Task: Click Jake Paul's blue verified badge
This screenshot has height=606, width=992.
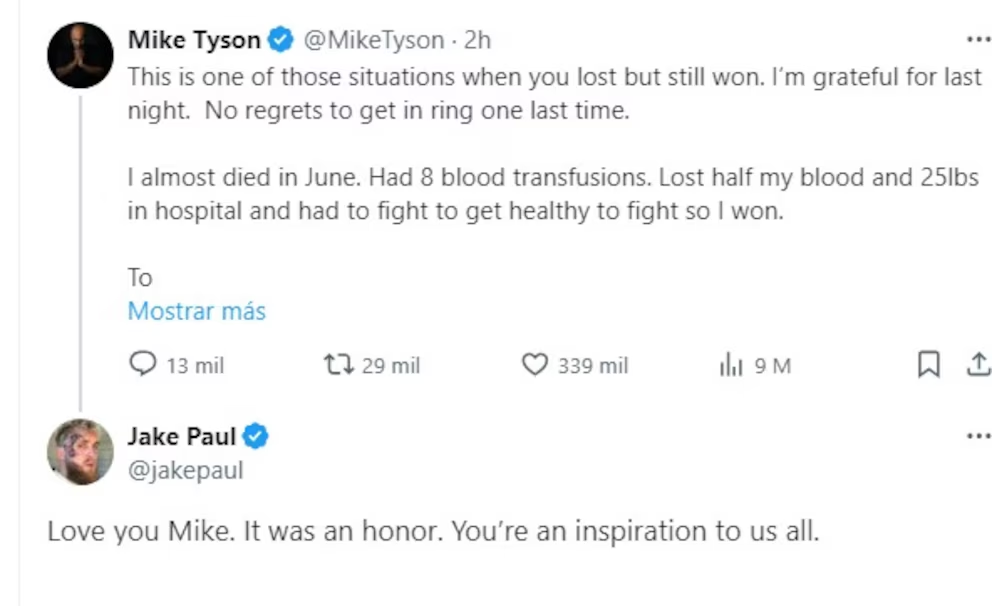Action: coord(256,436)
